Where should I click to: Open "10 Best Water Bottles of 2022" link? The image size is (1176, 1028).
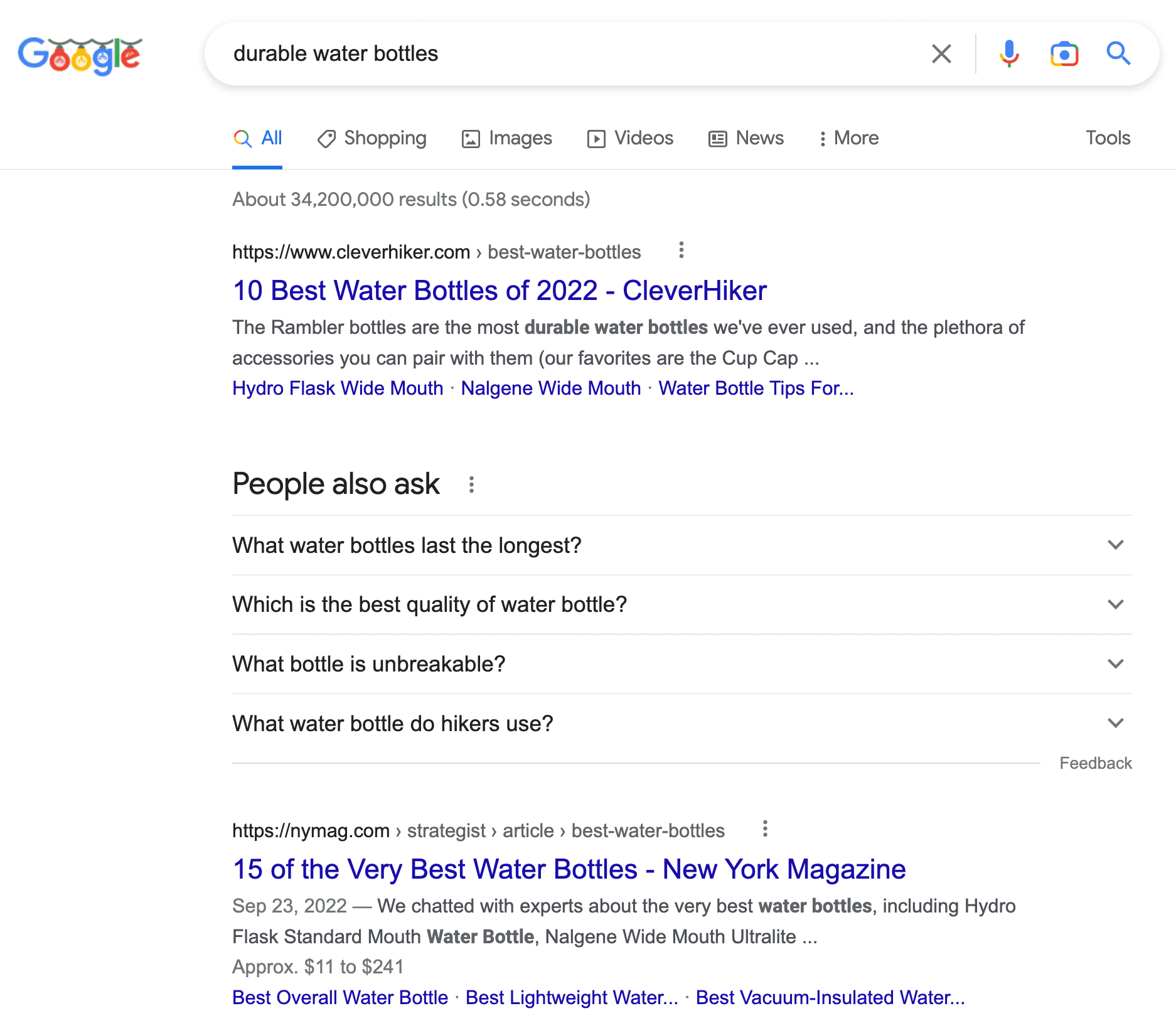pyautogui.click(x=500, y=291)
